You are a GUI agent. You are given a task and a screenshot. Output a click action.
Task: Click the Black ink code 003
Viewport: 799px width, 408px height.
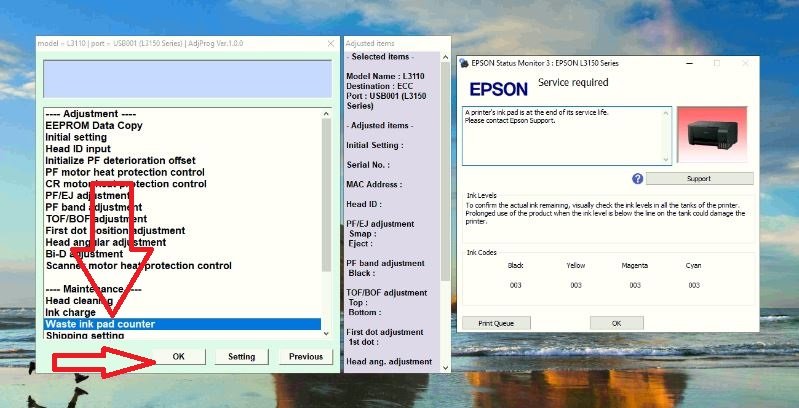point(516,285)
